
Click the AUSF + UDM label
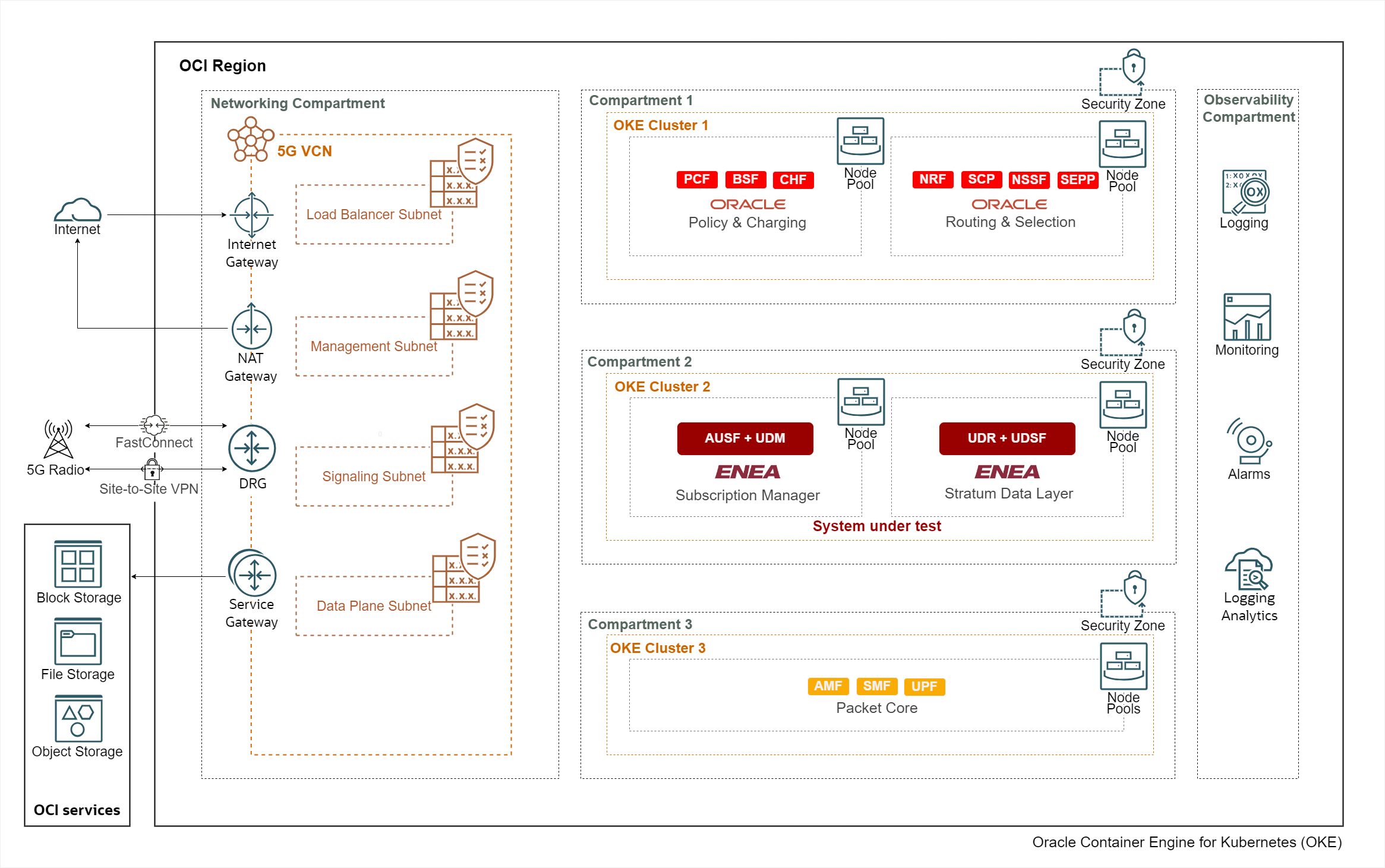pyautogui.click(x=745, y=438)
